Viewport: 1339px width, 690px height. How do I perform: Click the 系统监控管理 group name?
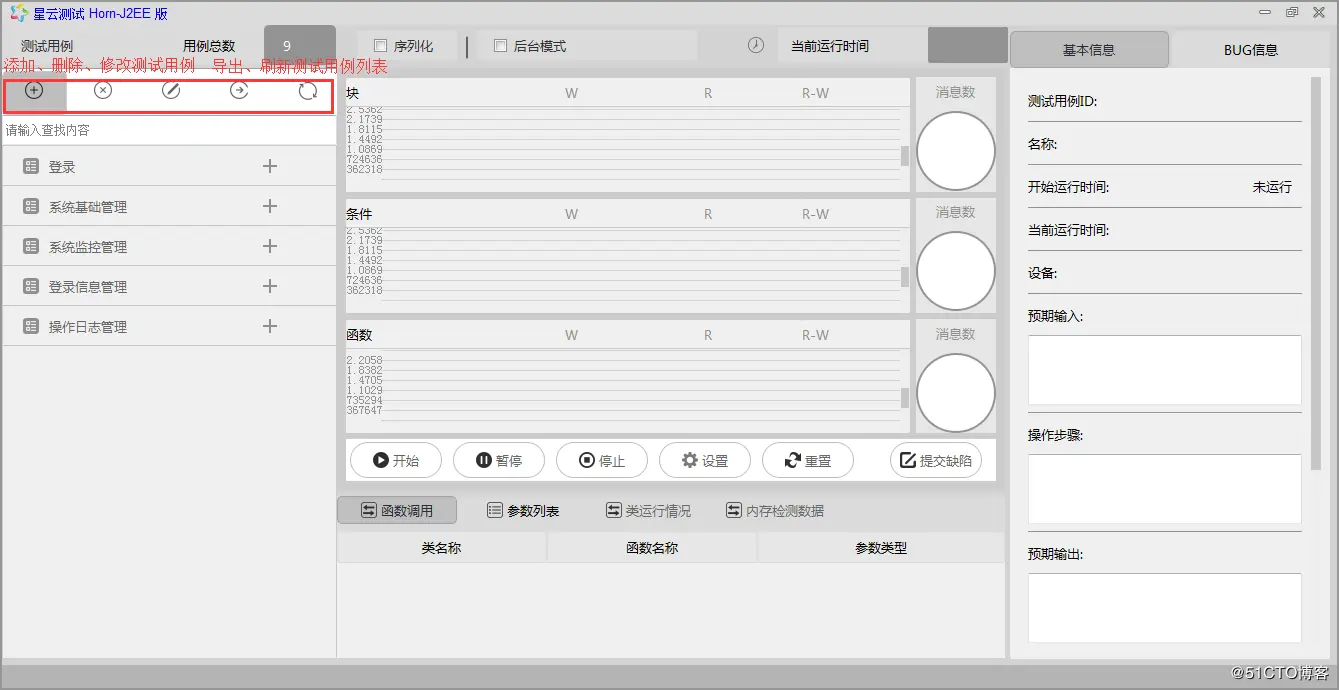click(x=88, y=247)
